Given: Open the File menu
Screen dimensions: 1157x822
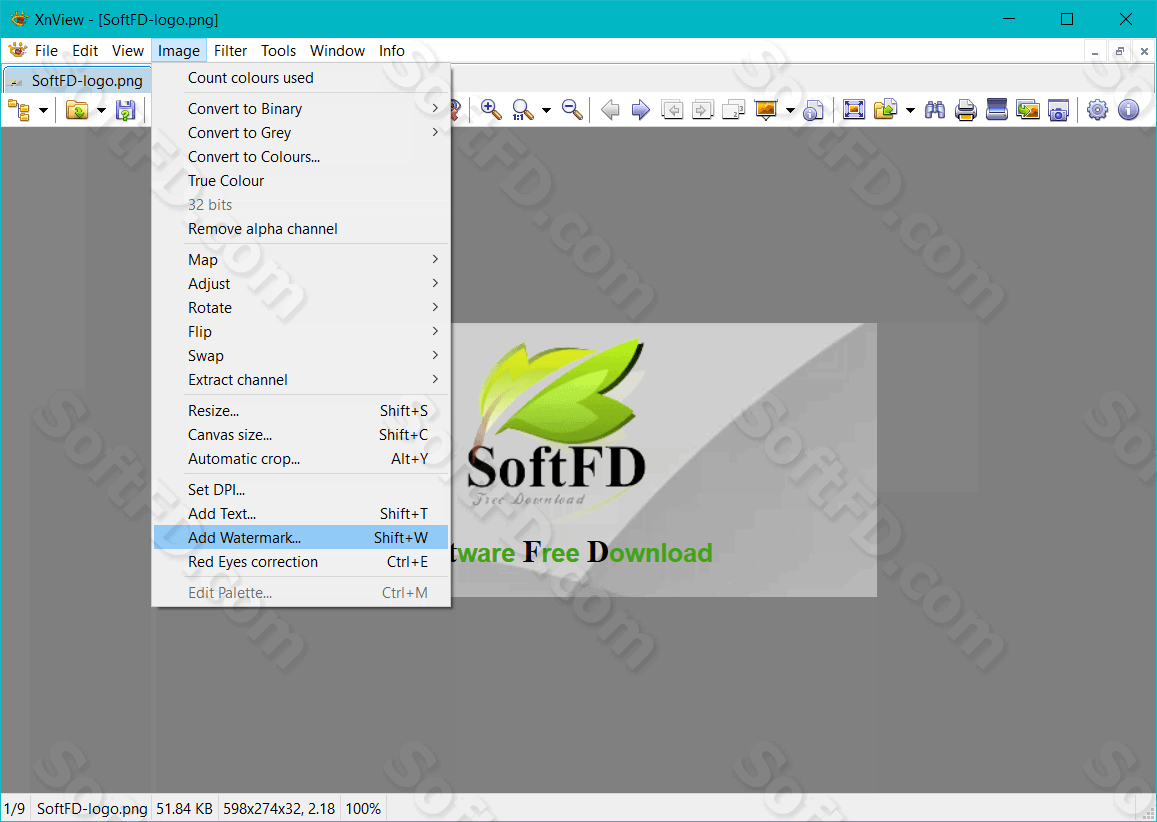Looking at the screenshot, I should 46,50.
